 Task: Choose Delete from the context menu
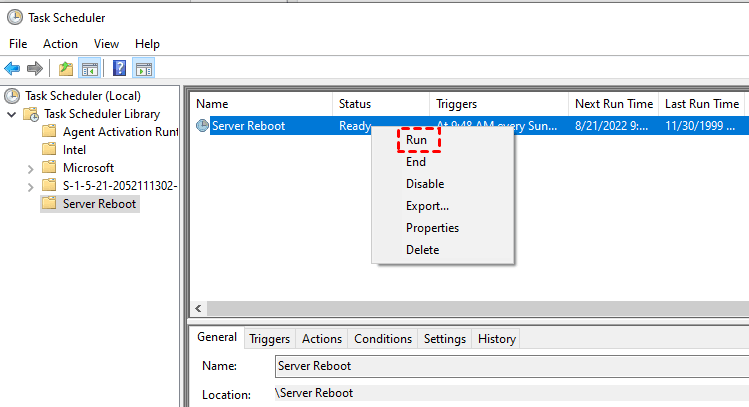(422, 250)
